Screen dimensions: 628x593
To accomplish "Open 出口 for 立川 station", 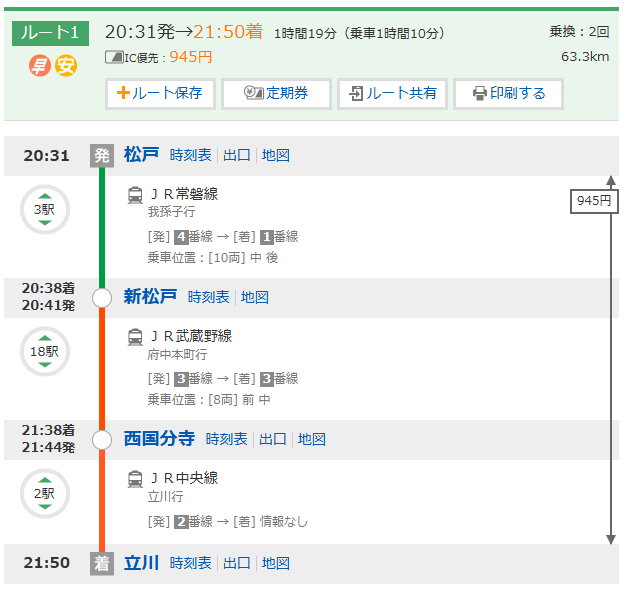I will (237, 563).
